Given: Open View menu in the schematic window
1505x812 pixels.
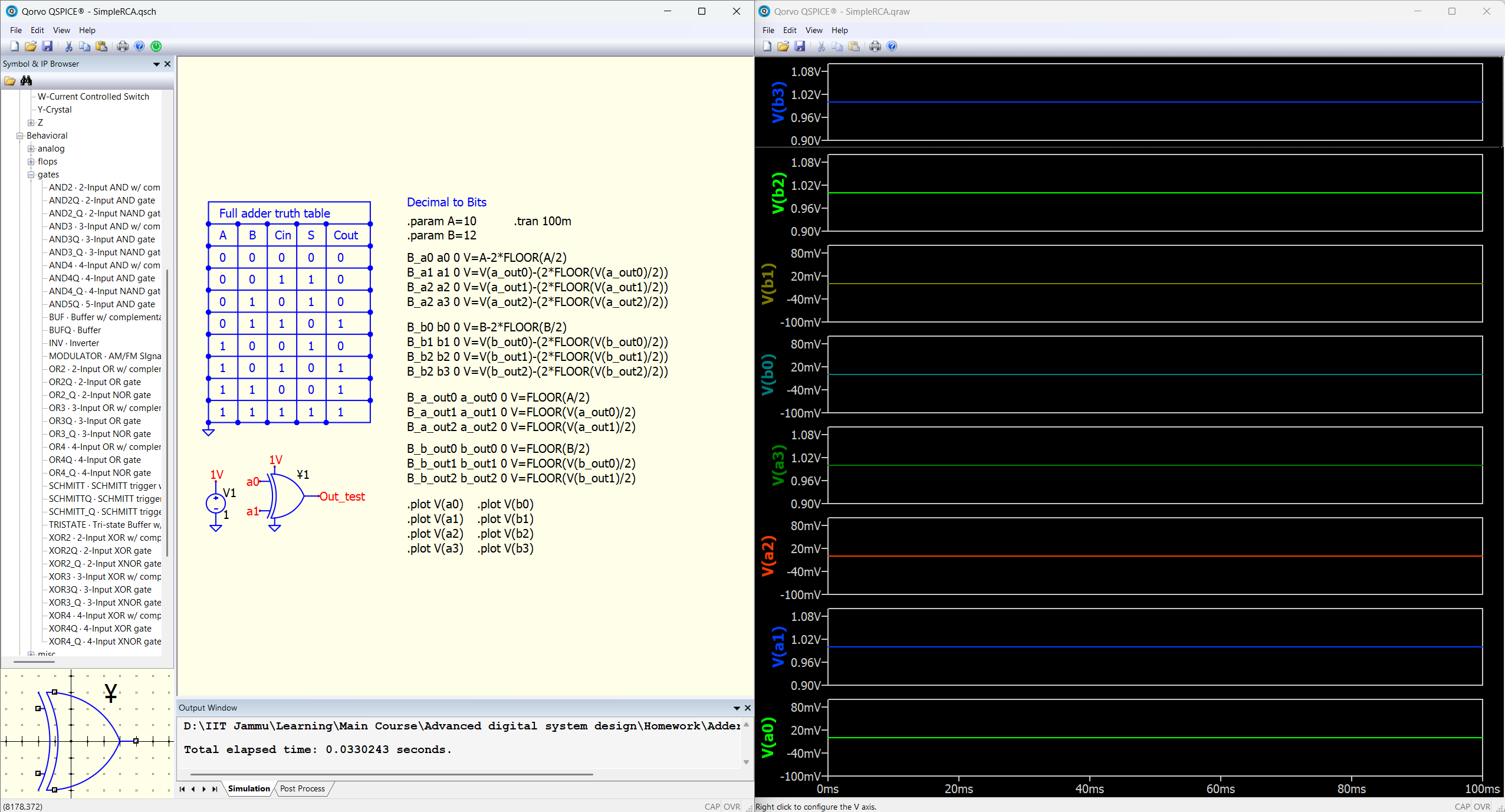Looking at the screenshot, I should click(x=61, y=30).
